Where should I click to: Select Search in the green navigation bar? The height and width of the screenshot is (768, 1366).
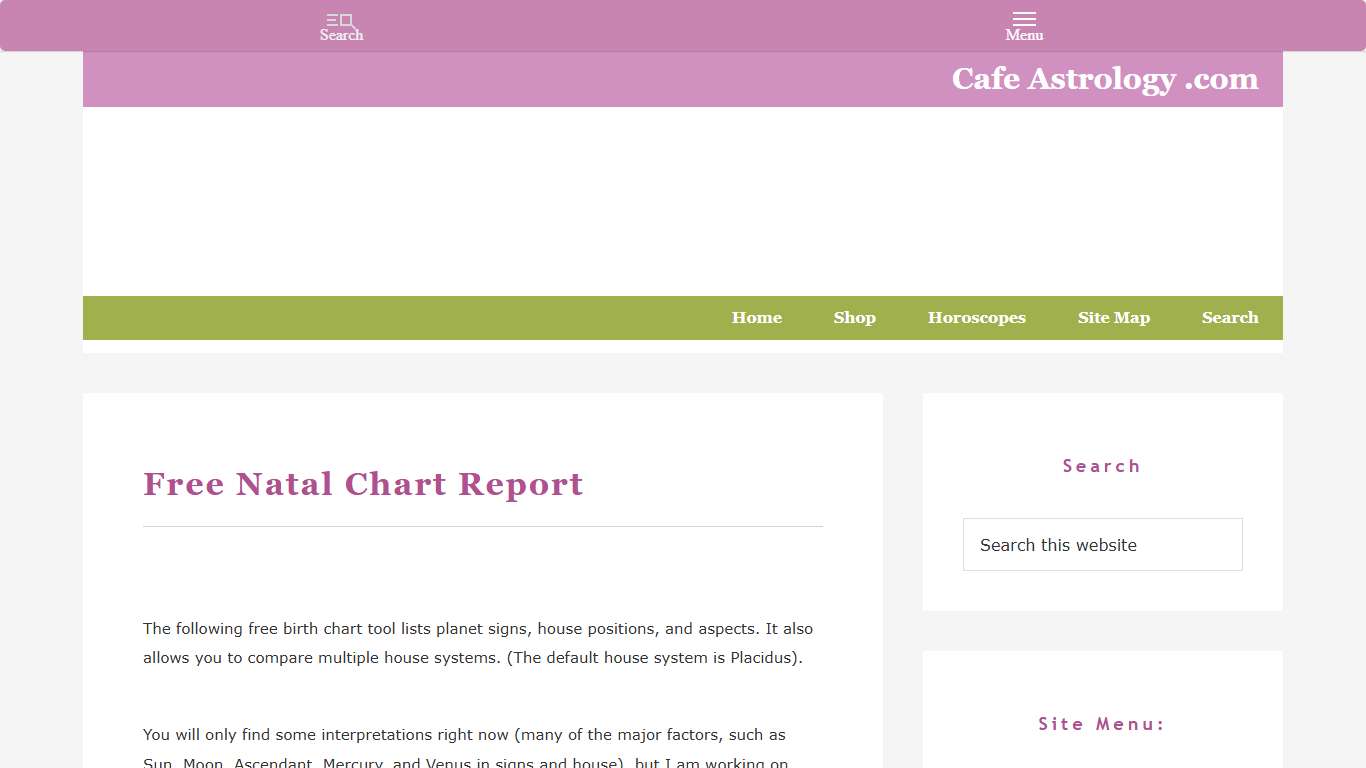point(1229,317)
